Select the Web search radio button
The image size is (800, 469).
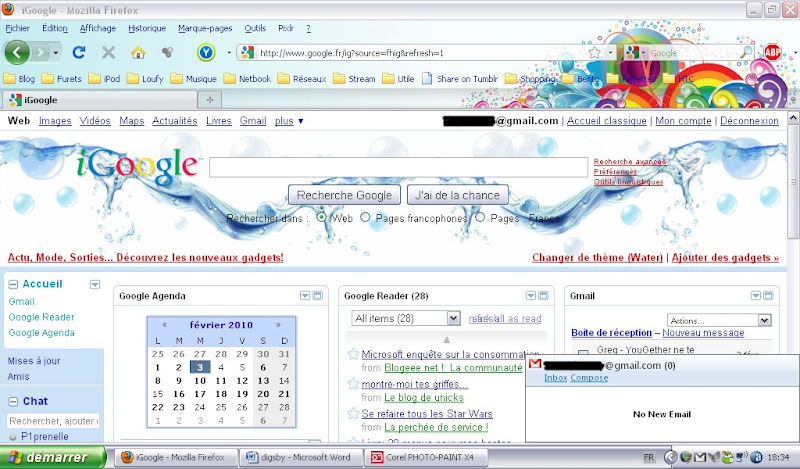pos(321,217)
